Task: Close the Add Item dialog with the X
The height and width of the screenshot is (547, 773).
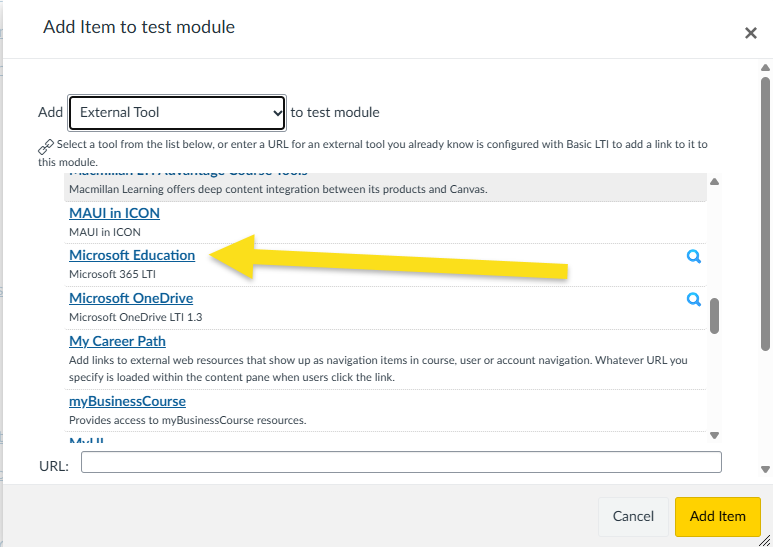Action: (750, 33)
